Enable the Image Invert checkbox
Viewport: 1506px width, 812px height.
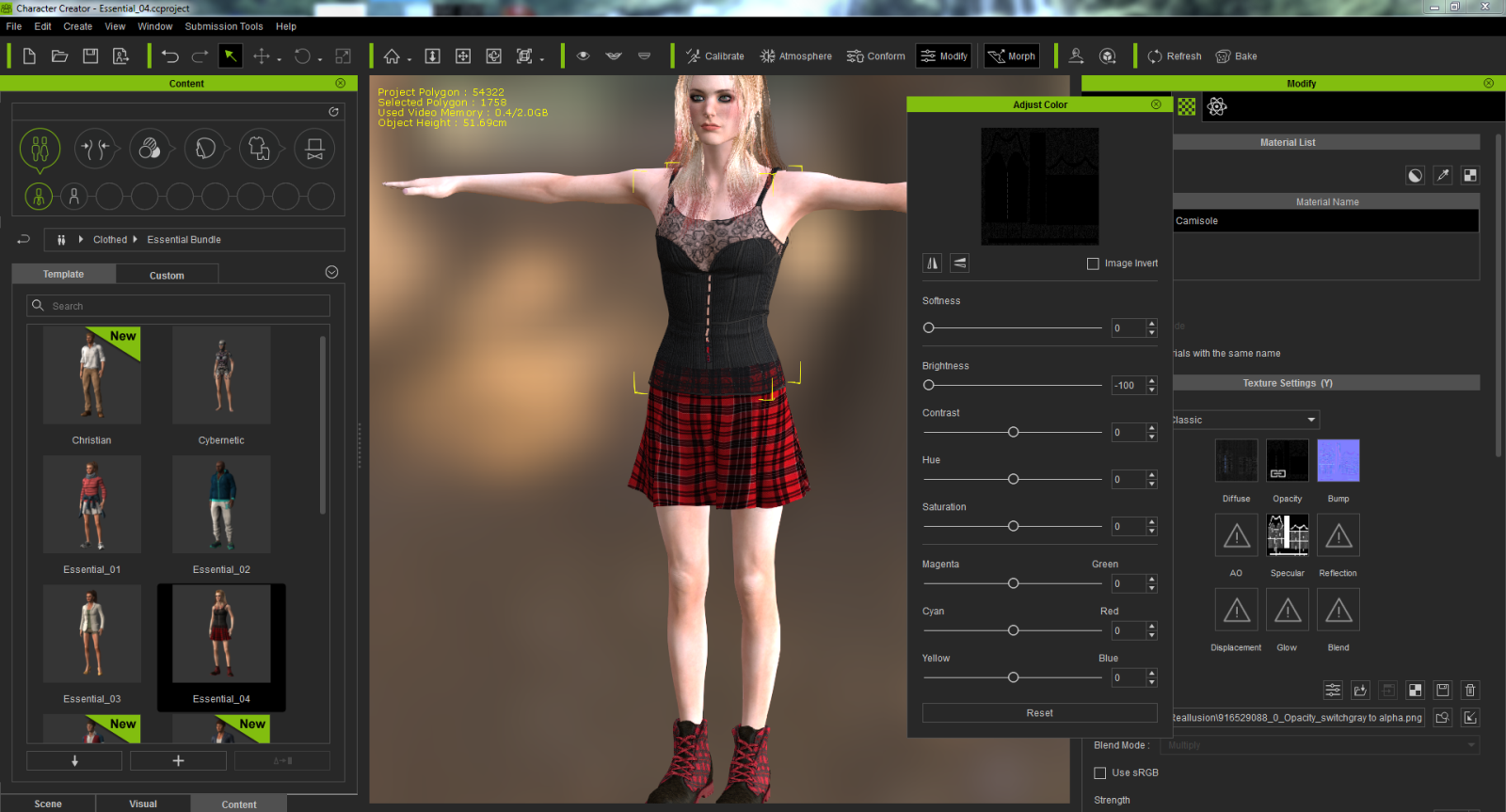(x=1093, y=263)
